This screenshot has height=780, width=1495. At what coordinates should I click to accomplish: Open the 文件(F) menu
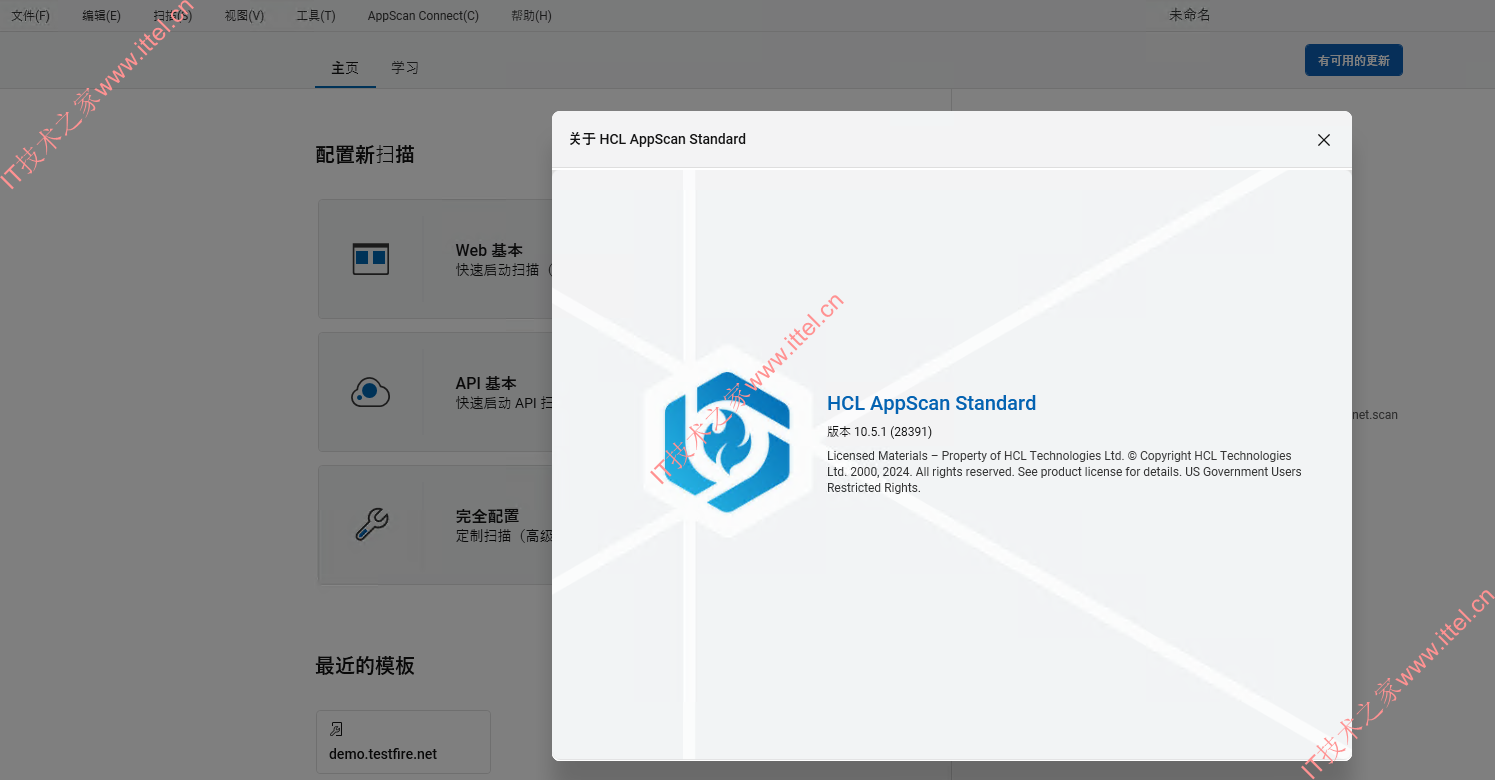[x=30, y=16]
